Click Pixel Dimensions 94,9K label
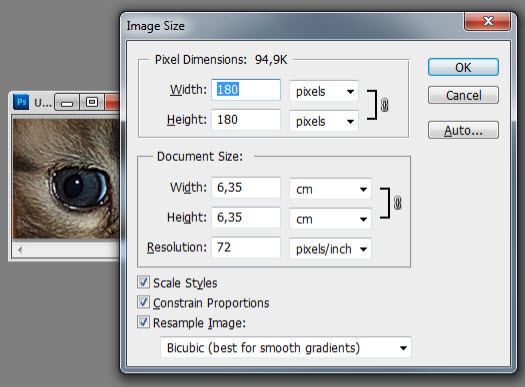 pos(221,60)
